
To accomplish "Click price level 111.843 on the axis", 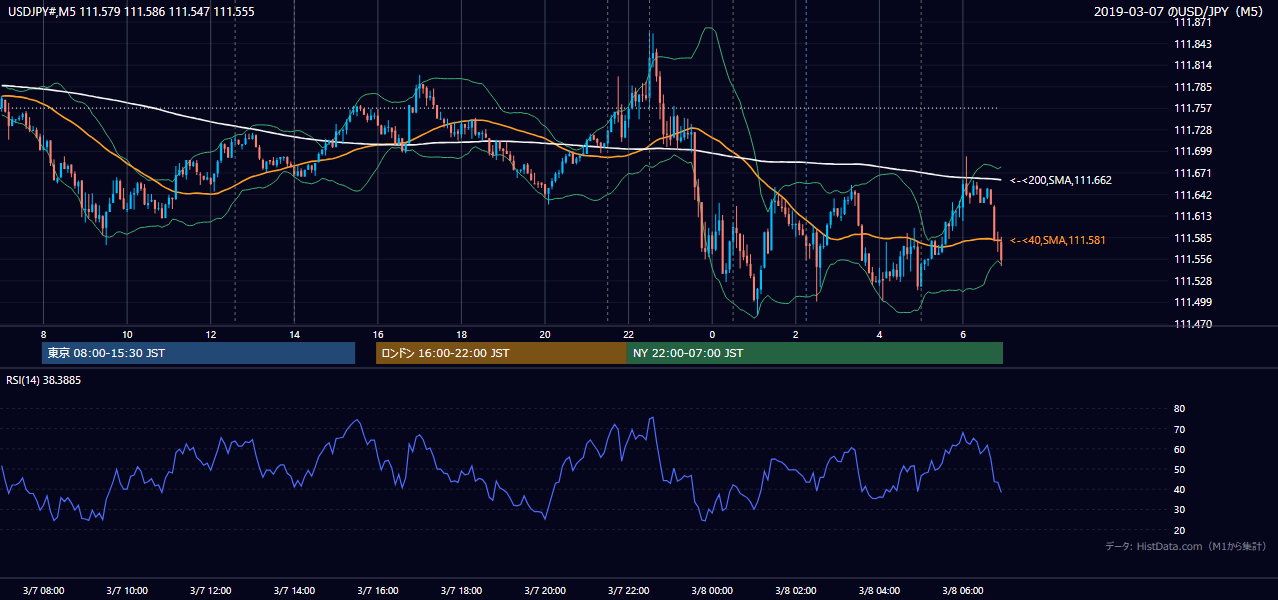I will point(1193,44).
